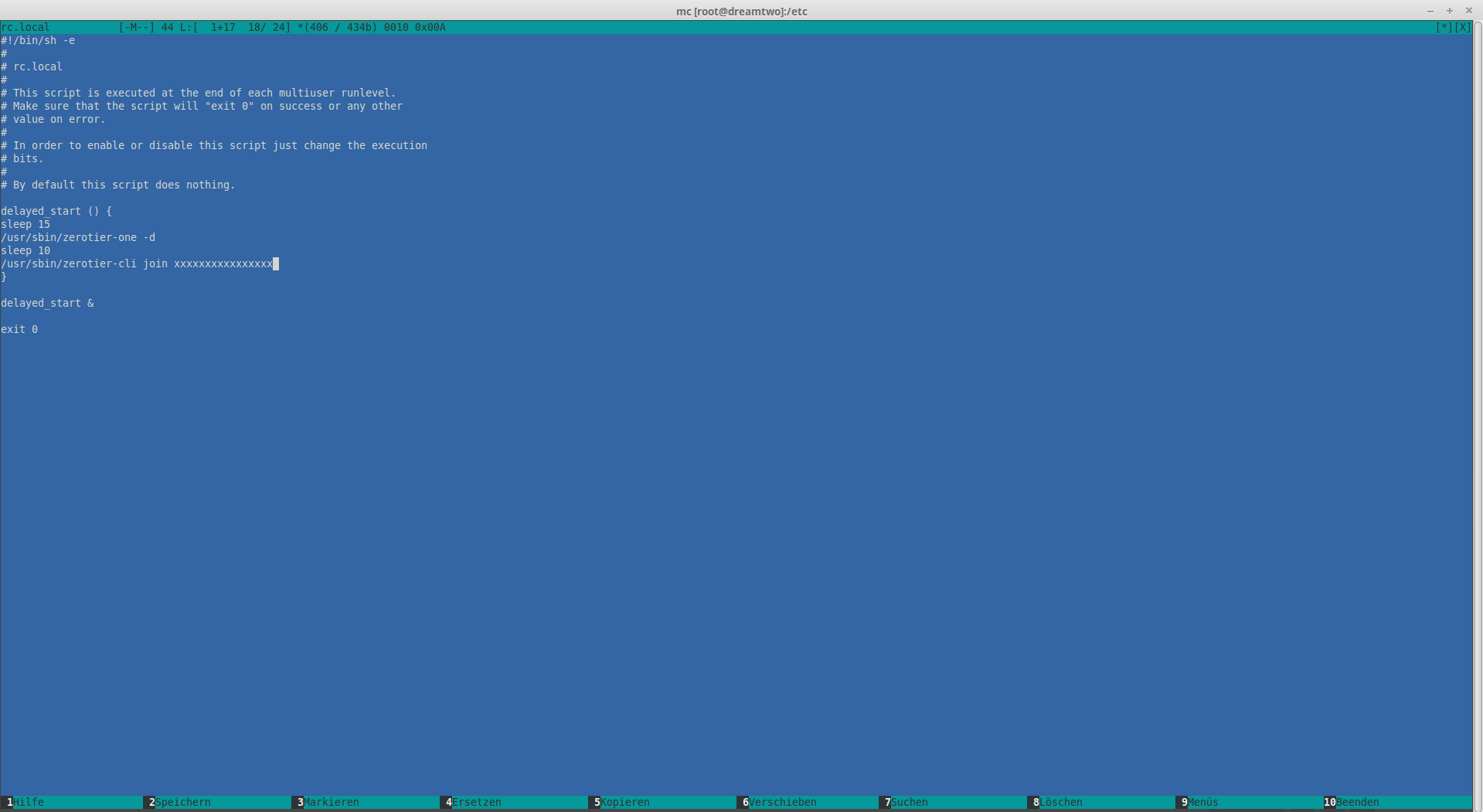The width and height of the screenshot is (1483, 812).
Task: Click the terminal's vertical scrollbar
Action: (x=1478, y=386)
